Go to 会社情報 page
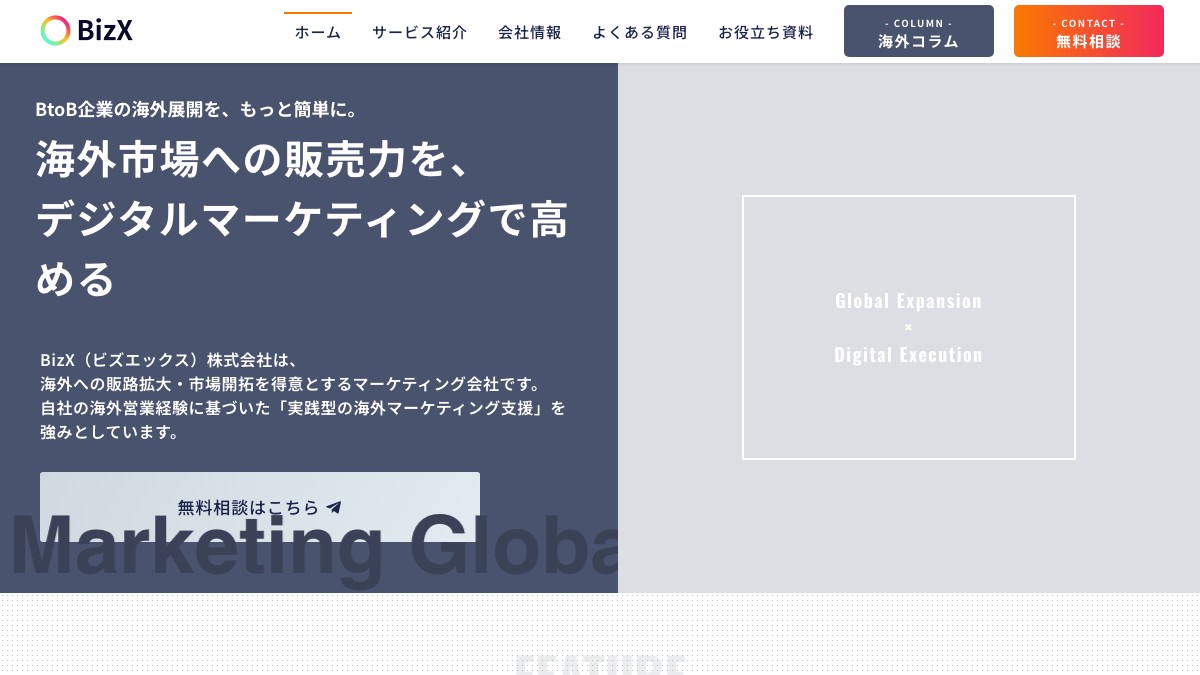This screenshot has height=675, width=1200. click(x=530, y=32)
